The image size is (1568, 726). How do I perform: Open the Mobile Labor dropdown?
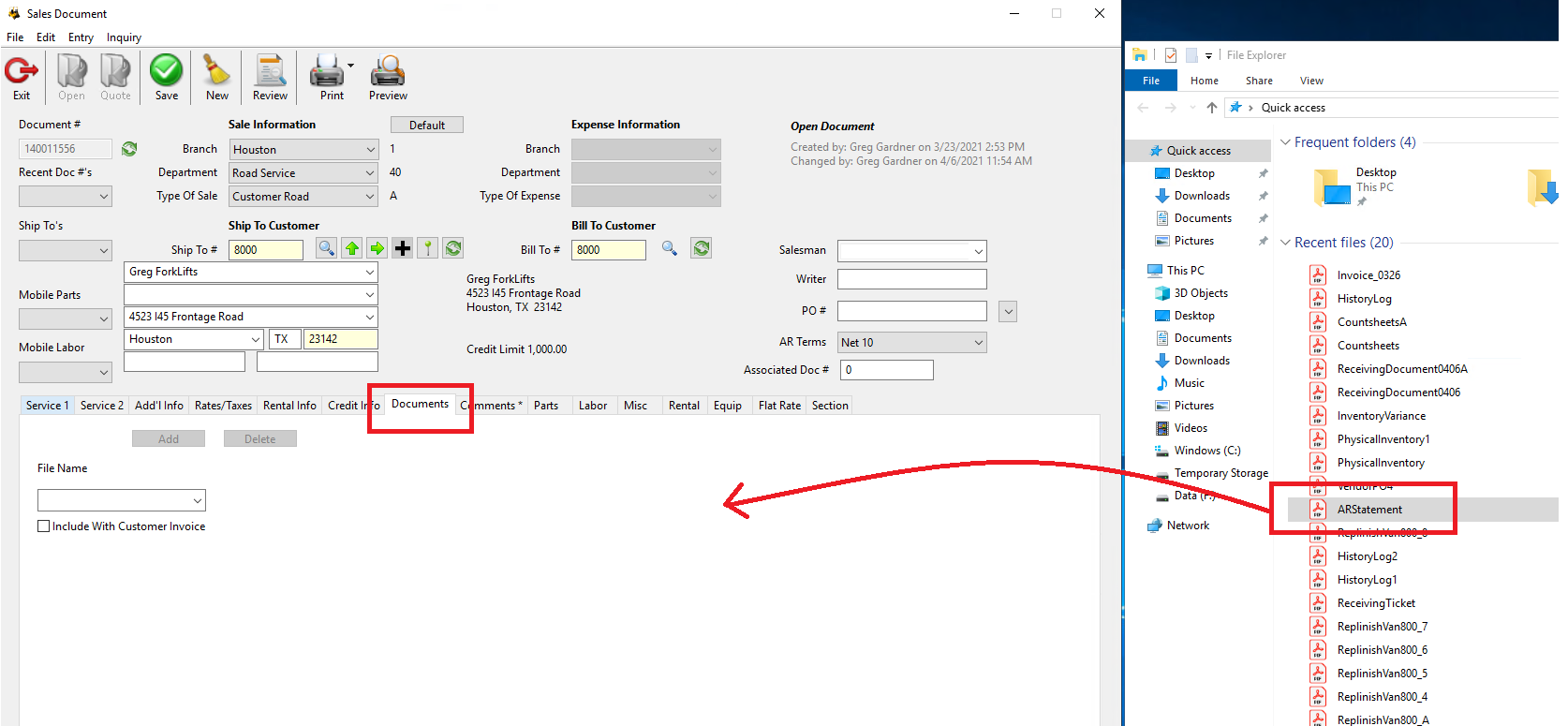(104, 372)
